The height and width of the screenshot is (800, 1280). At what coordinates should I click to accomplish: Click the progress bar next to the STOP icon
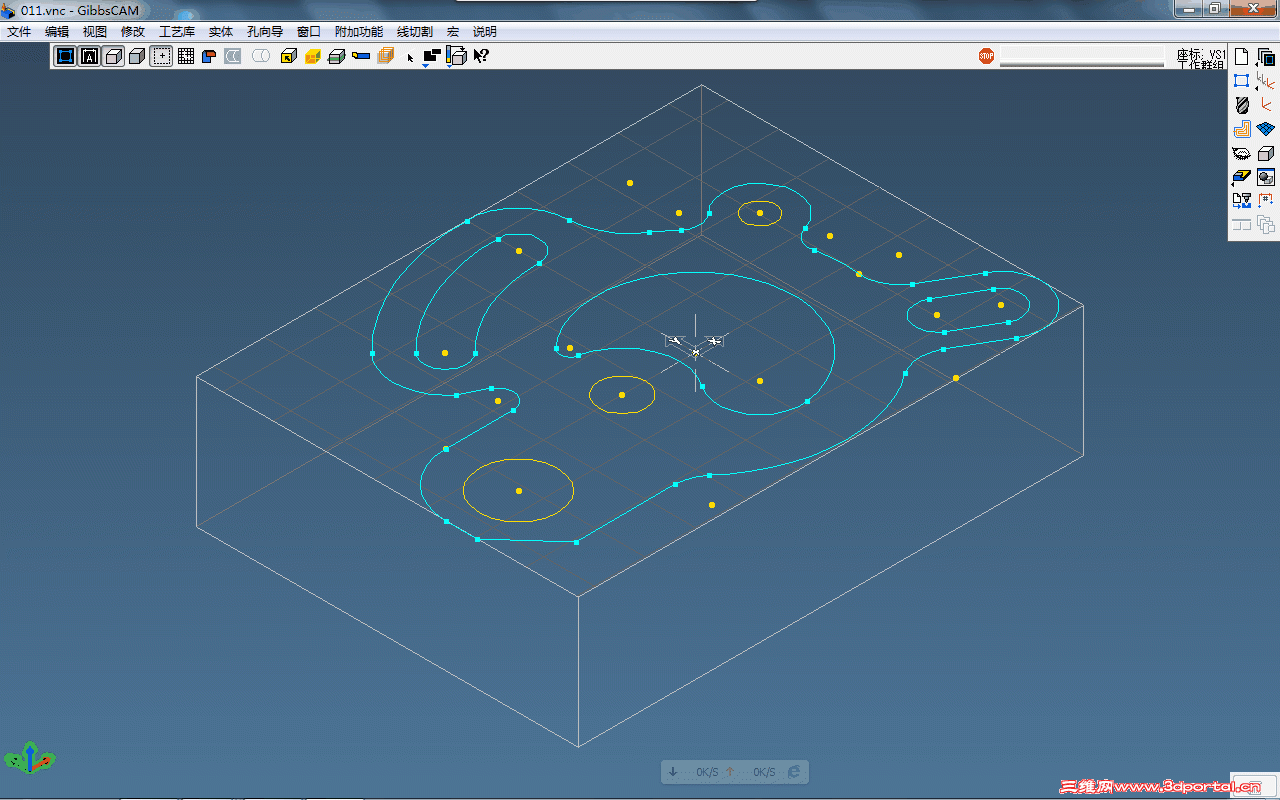[x=1080, y=56]
